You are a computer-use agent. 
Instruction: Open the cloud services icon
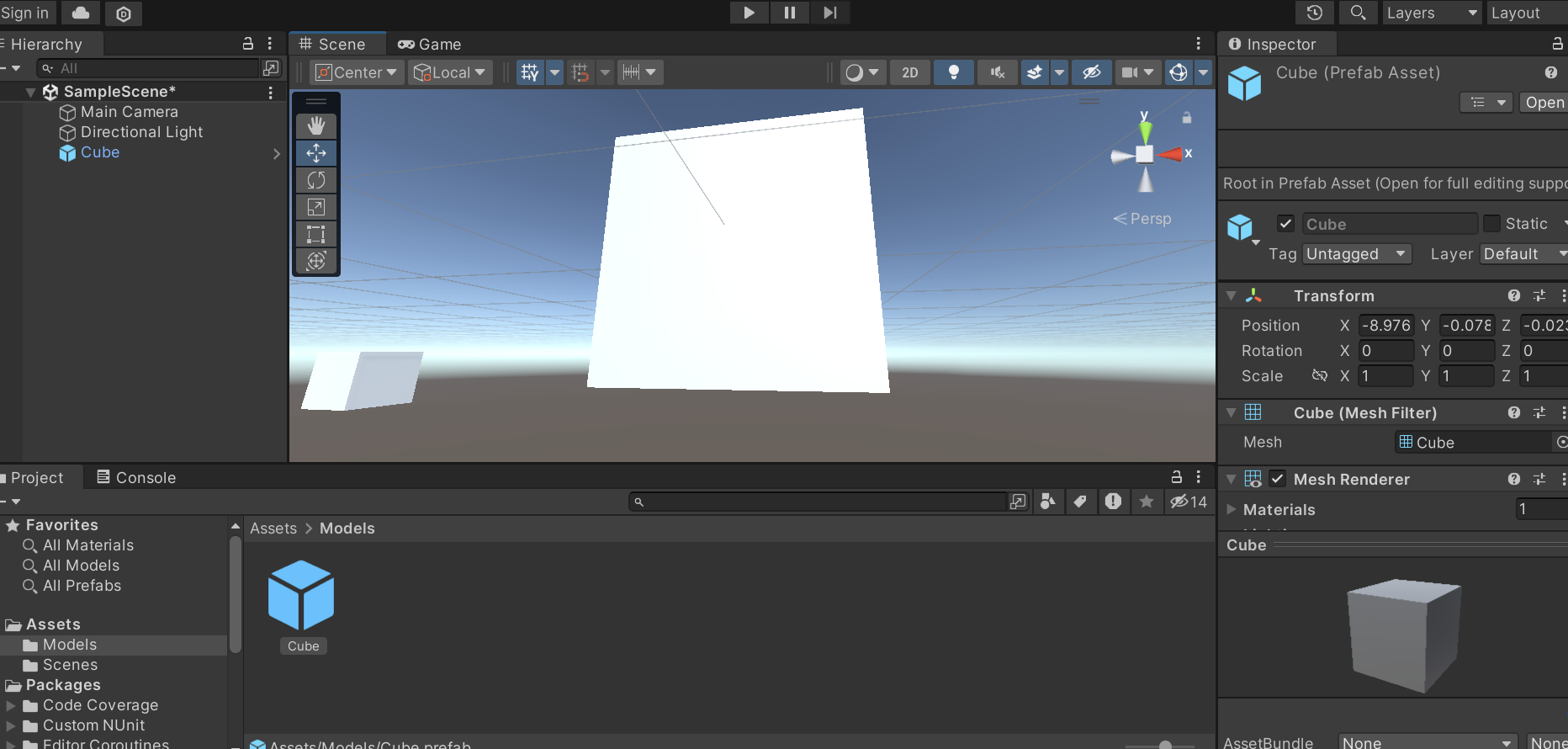coord(81,13)
